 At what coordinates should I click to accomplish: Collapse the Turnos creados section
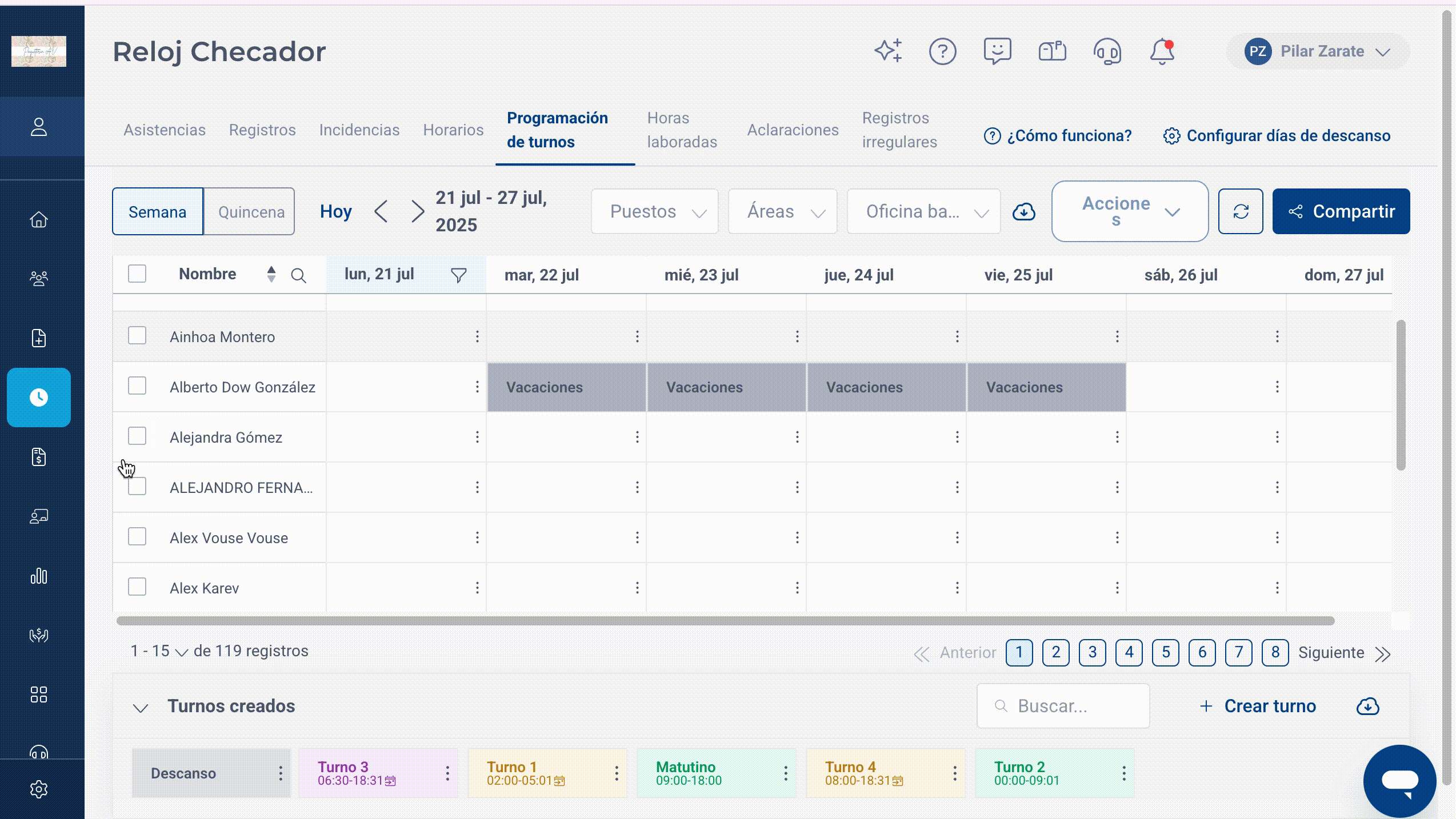140,708
